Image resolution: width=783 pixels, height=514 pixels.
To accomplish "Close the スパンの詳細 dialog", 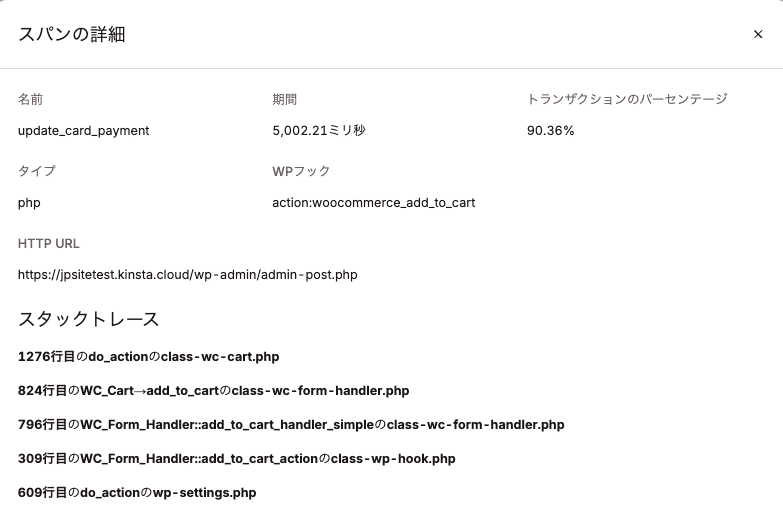I will [x=758, y=34].
